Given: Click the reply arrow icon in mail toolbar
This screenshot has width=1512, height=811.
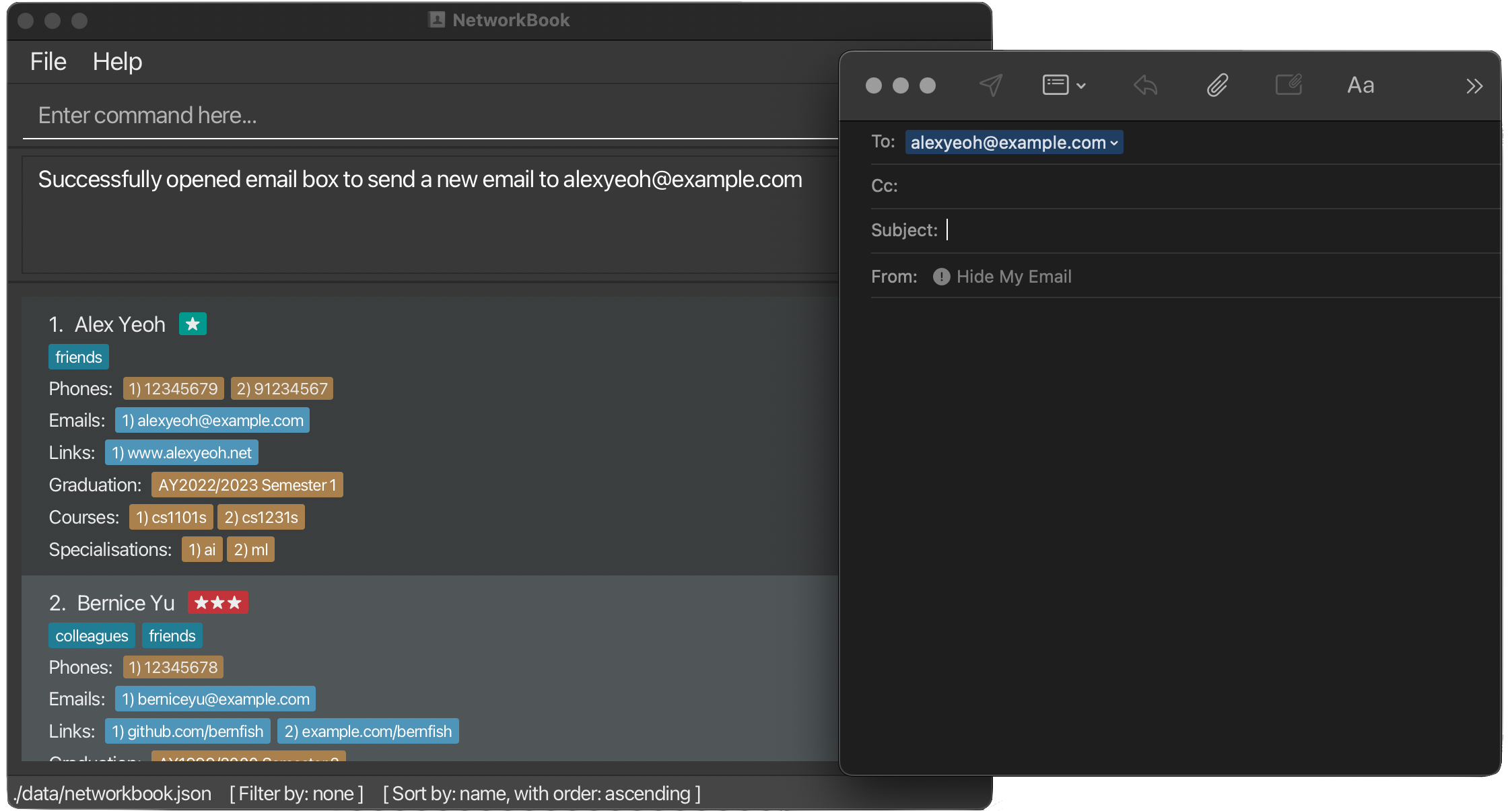Looking at the screenshot, I should pos(1145,85).
